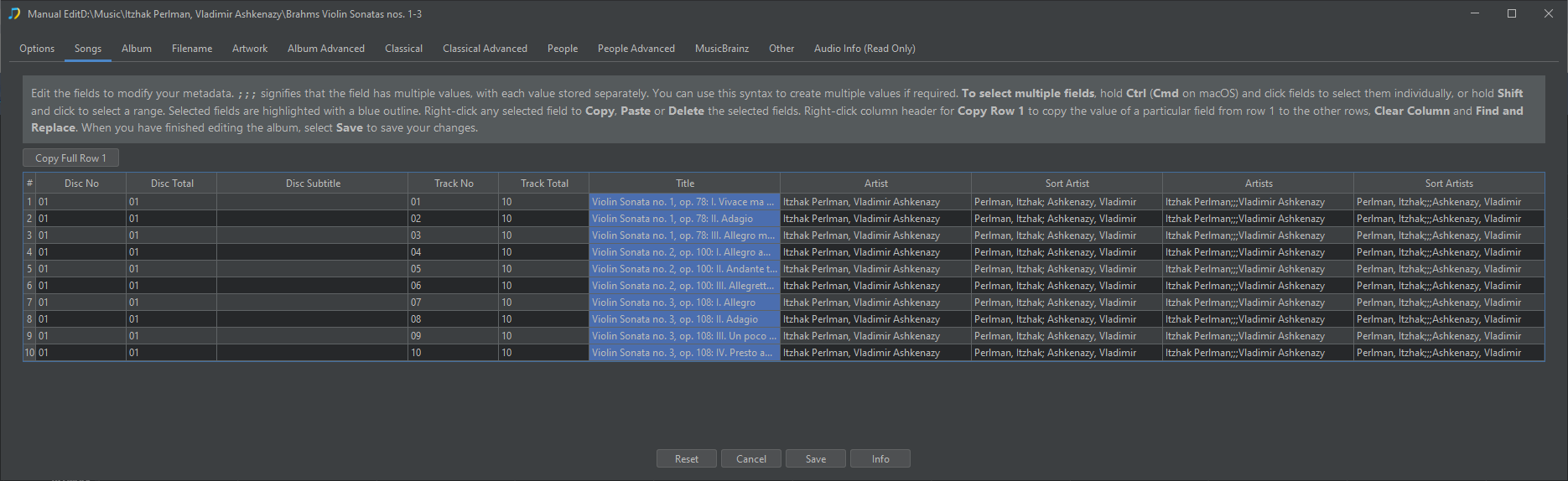1568x481 pixels.
Task: Click the Disc No column header
Action: (x=81, y=184)
